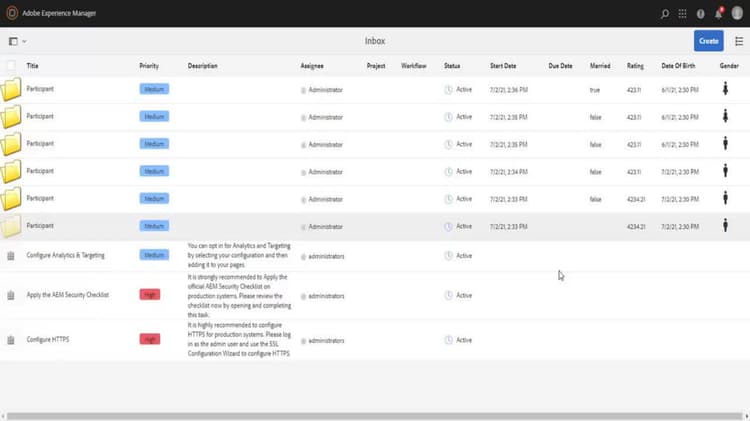Click the 7/2/21, 2:36 PM start date
The height and width of the screenshot is (421, 750).
(x=508, y=90)
